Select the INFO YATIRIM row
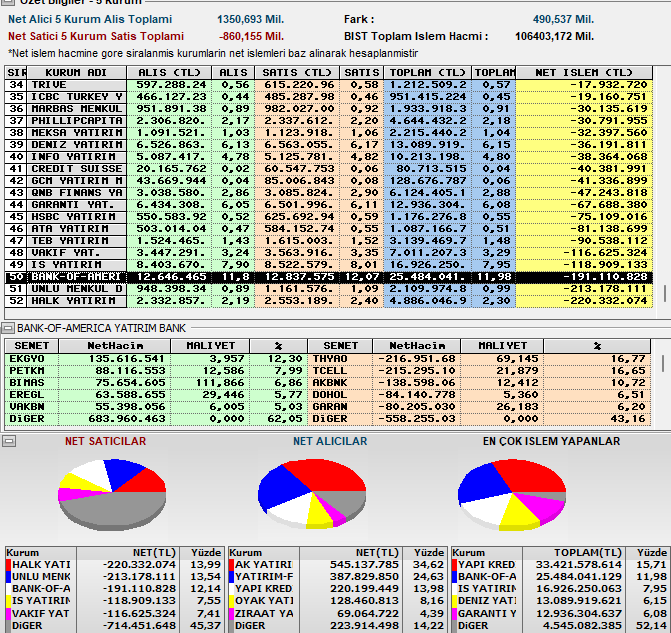This screenshot has height=633, width=671. coord(329,157)
